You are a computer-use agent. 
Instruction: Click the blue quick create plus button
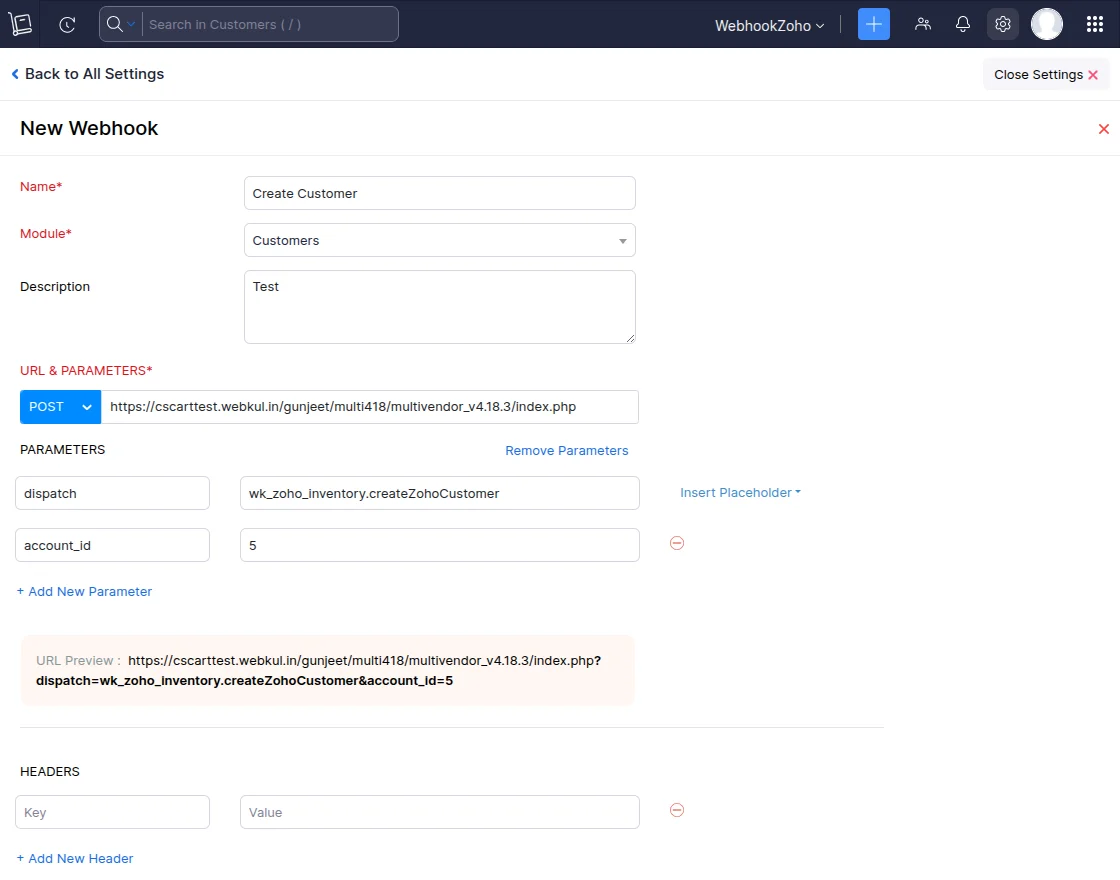(x=873, y=24)
